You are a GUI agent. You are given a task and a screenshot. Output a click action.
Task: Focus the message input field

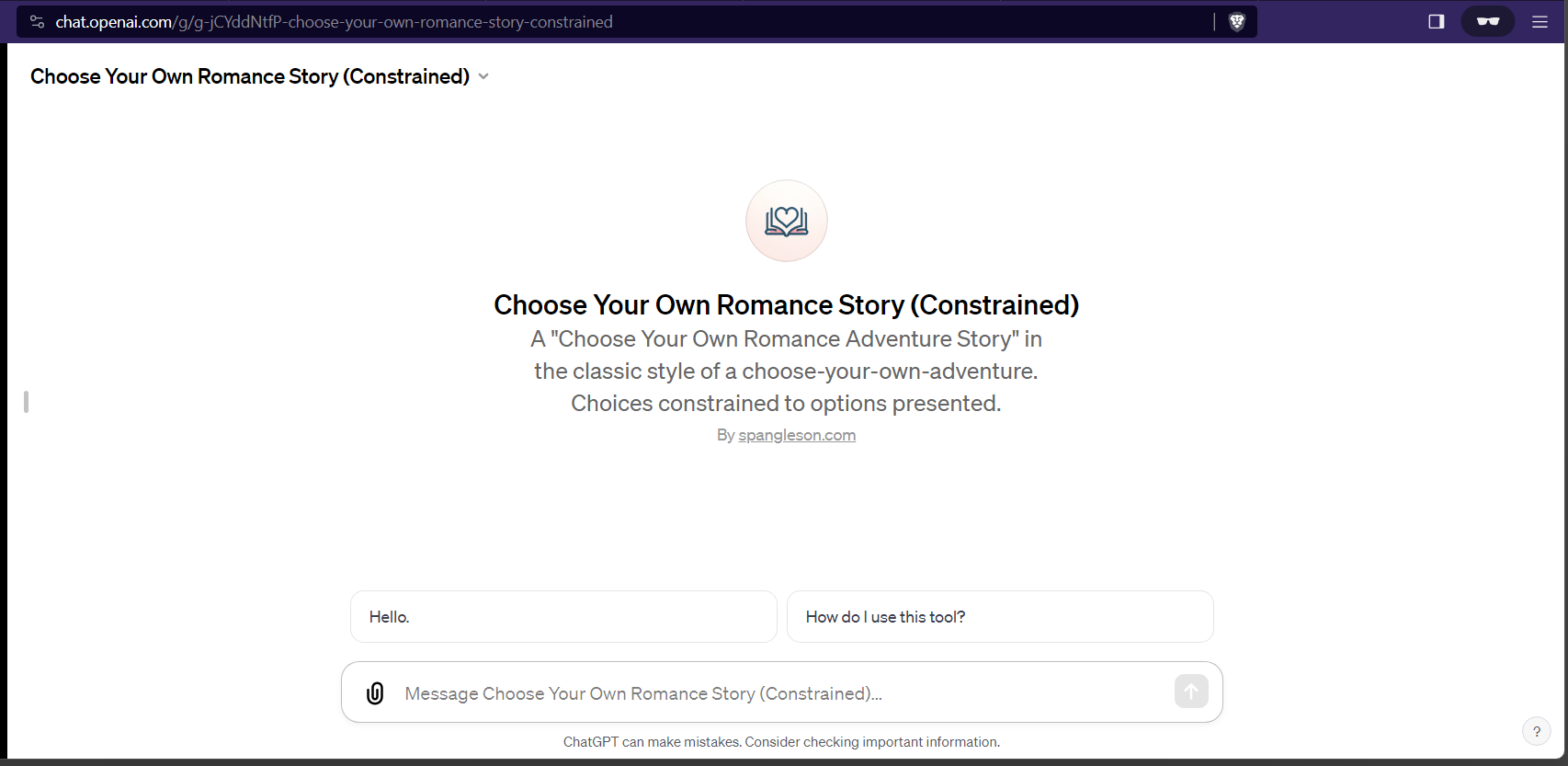[x=781, y=693]
